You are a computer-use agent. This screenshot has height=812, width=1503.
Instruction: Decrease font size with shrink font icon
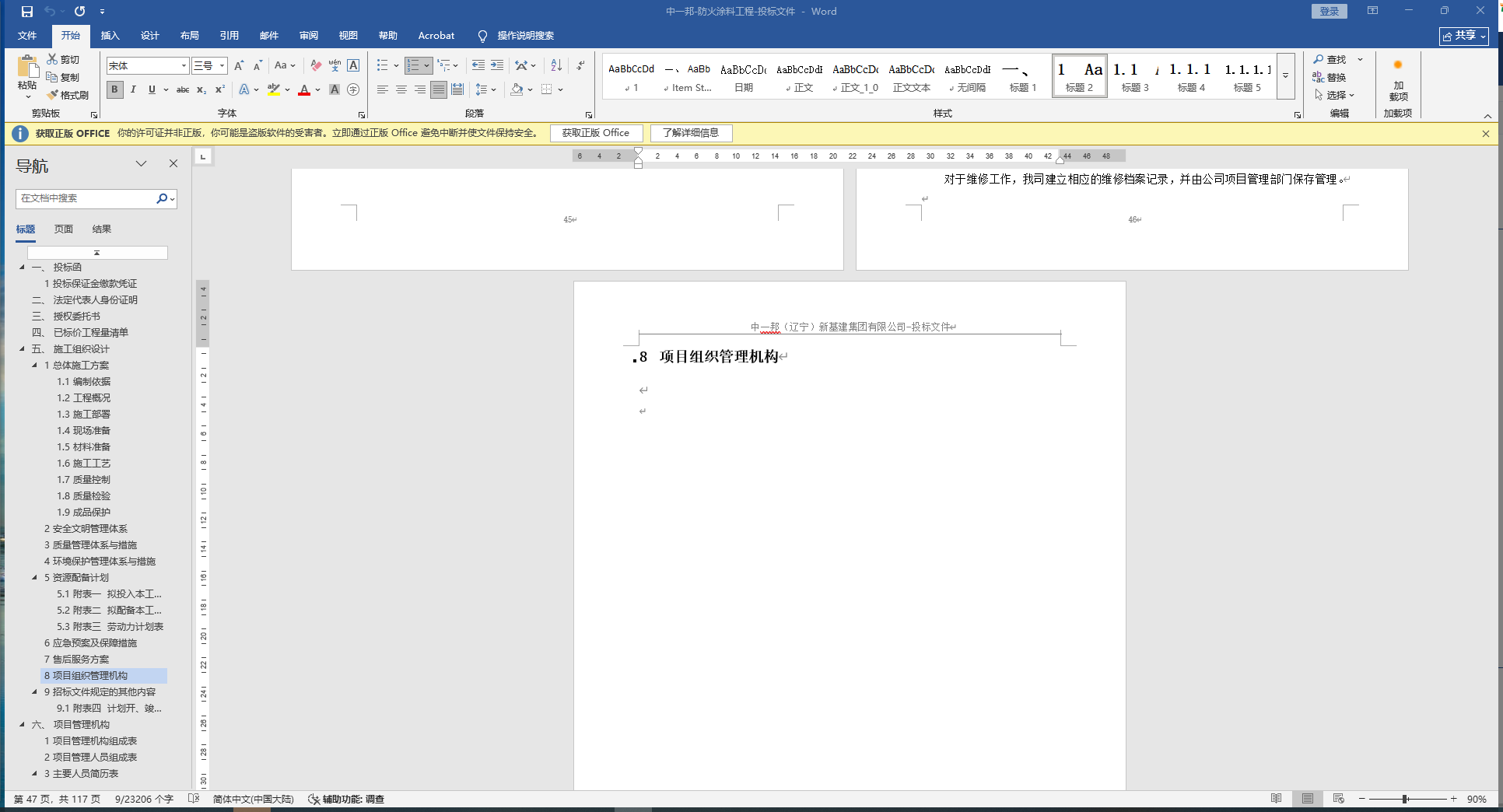coord(258,66)
